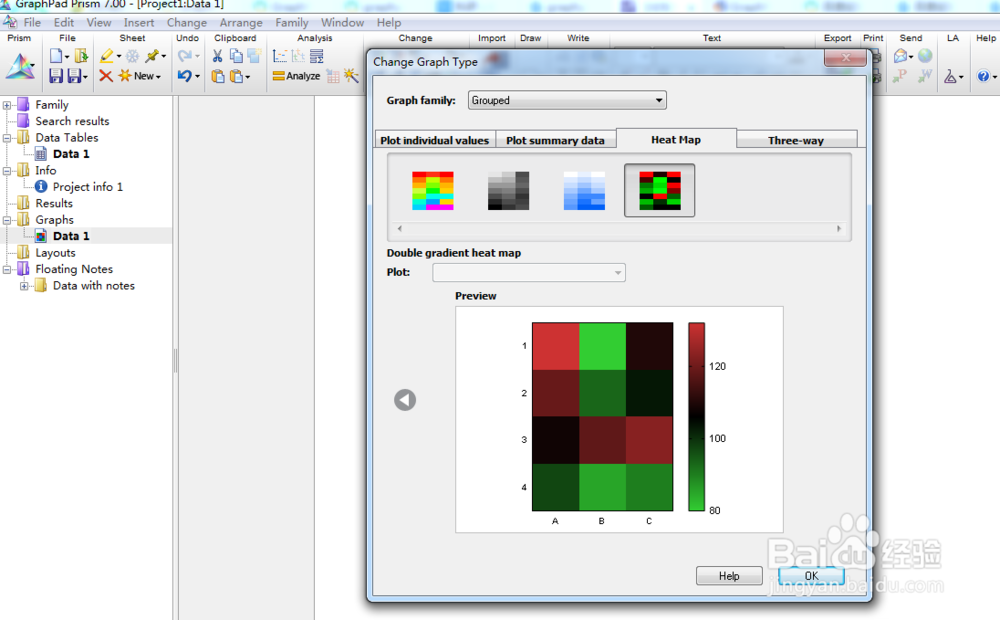
Task: Click the thumbnail list right scroll arrow
Action: 839,228
